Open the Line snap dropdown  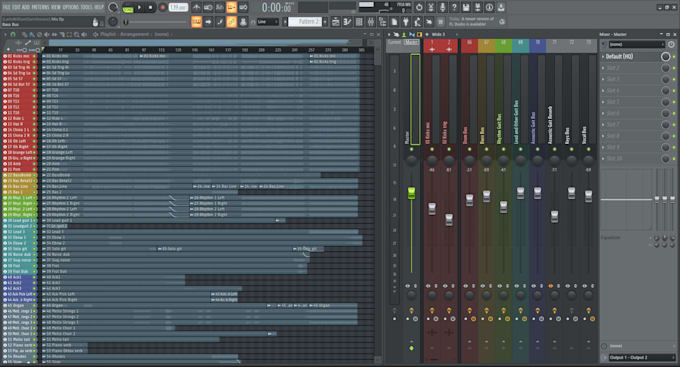(268, 22)
